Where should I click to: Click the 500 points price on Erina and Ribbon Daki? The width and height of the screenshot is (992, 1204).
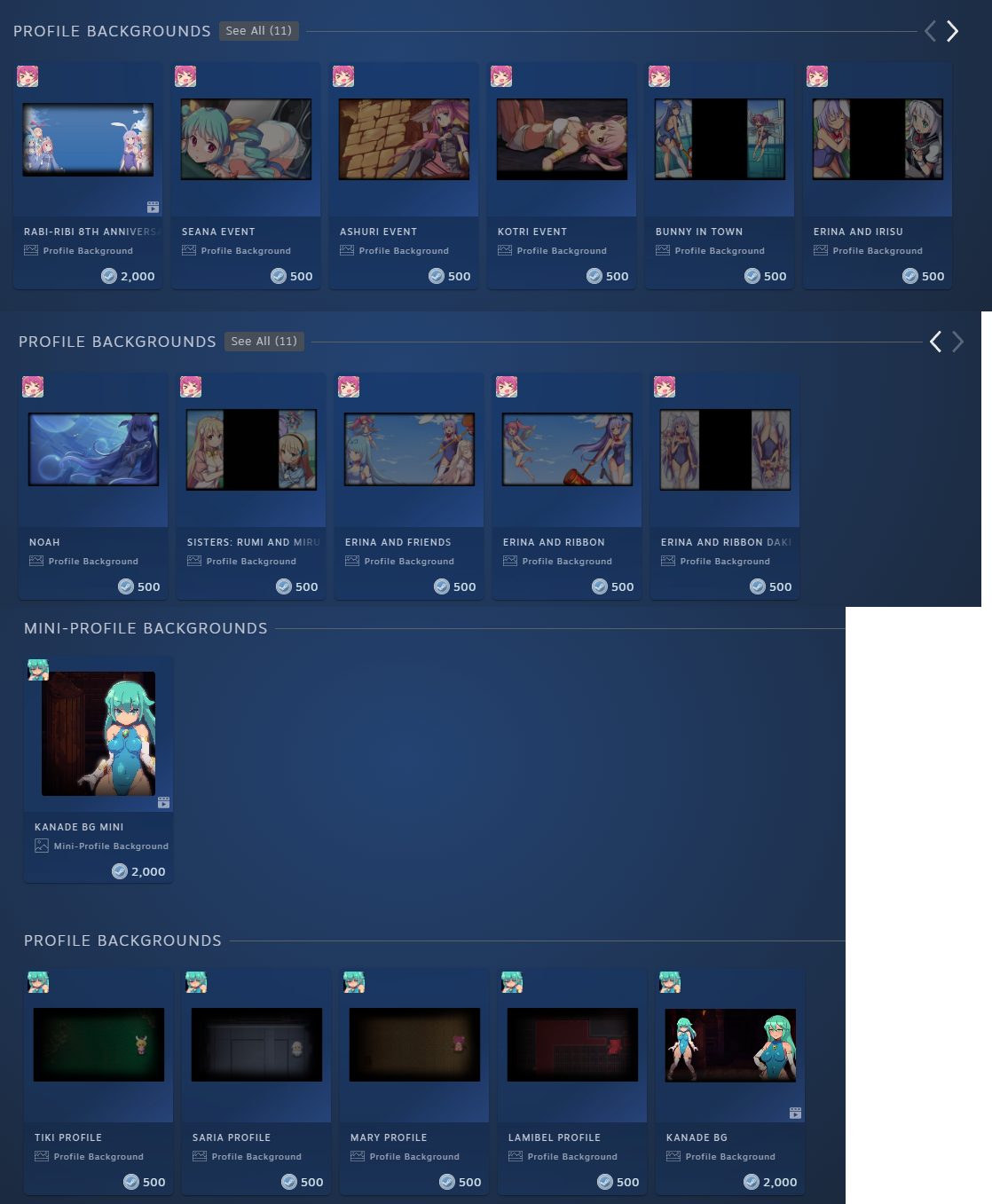[x=771, y=586]
